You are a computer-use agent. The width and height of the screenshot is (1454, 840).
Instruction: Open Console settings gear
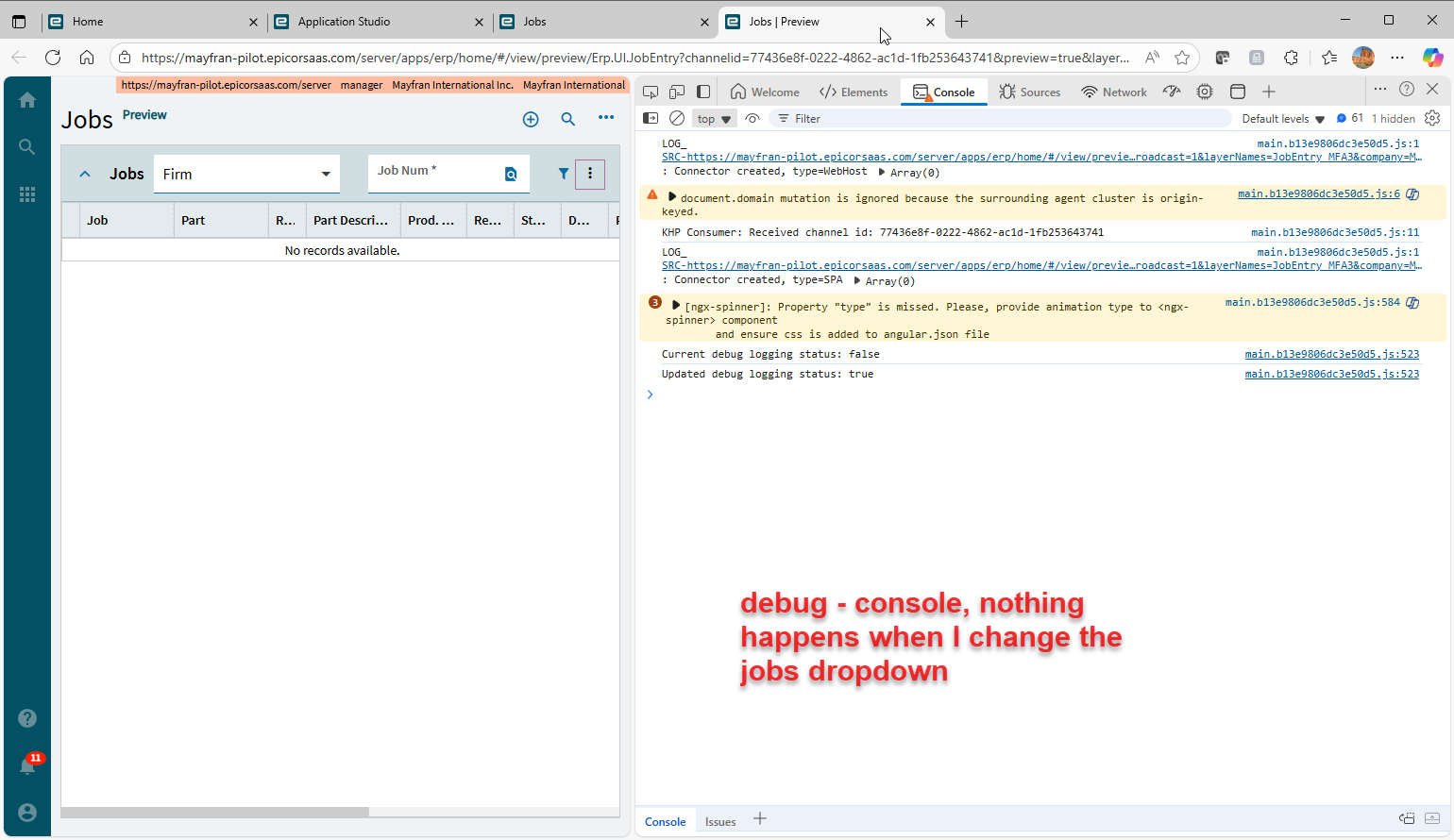click(1432, 118)
